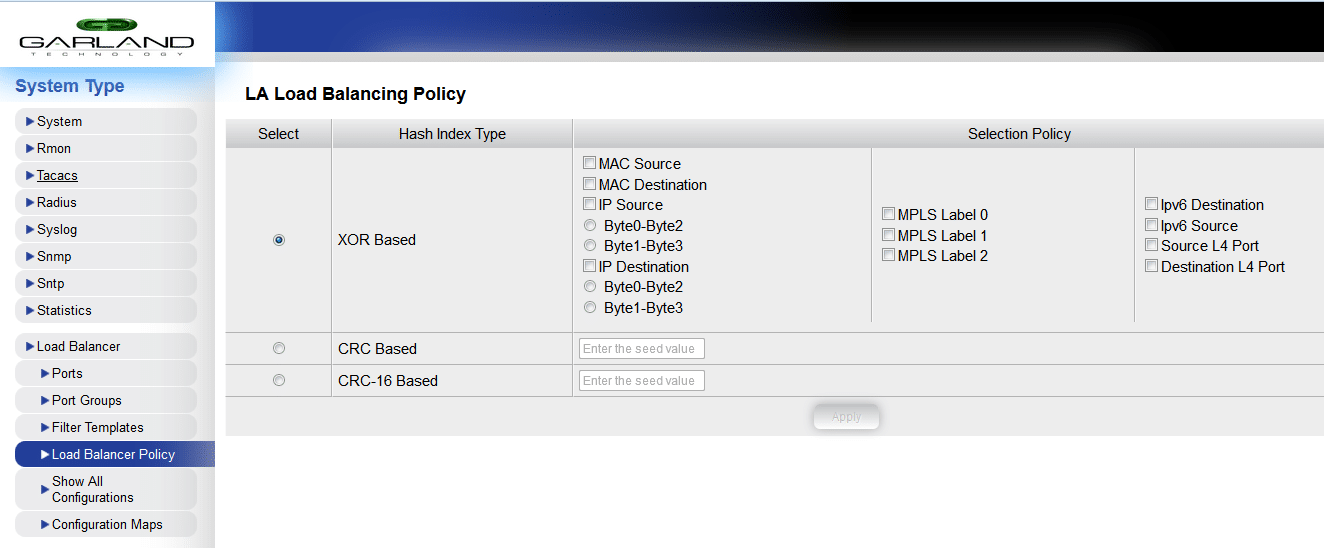Expand the Statistics arrow in sidebar
Screen dimensions: 1324x548
31,310
